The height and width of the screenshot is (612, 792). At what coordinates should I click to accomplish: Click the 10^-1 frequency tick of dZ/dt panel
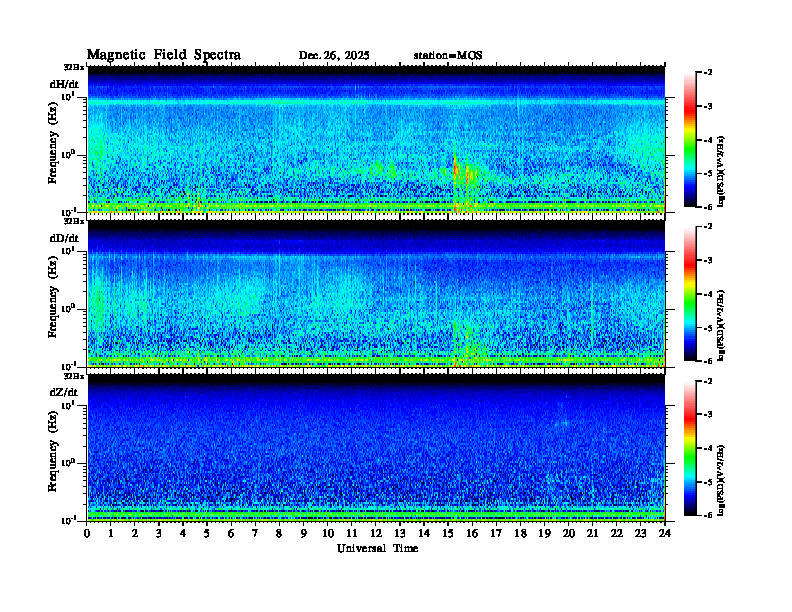point(68,520)
